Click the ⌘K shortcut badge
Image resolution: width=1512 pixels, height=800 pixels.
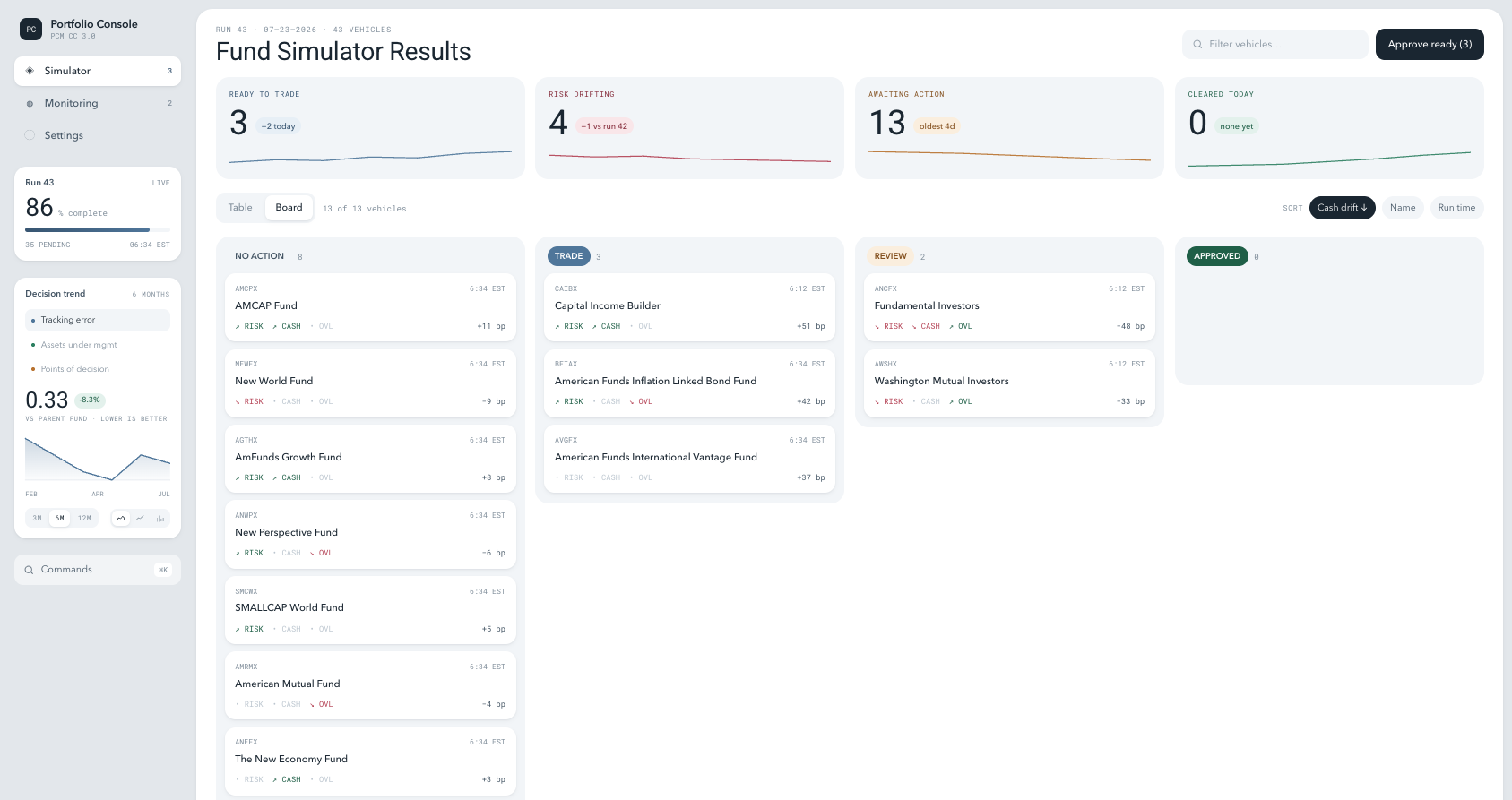click(x=163, y=570)
